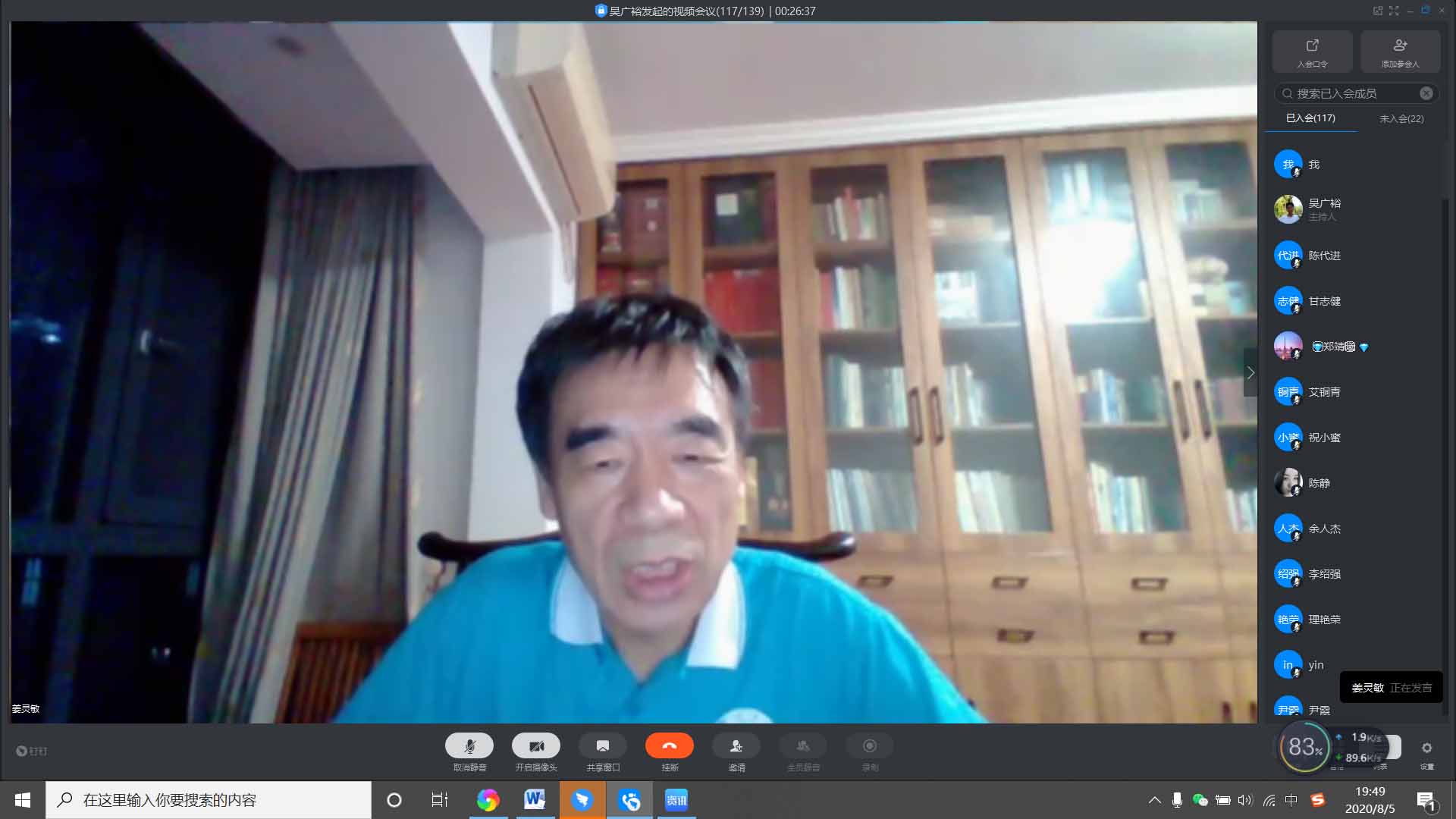Turn on camera with 开启摄像头 button
This screenshot has height=819, width=1456.
[x=535, y=746]
